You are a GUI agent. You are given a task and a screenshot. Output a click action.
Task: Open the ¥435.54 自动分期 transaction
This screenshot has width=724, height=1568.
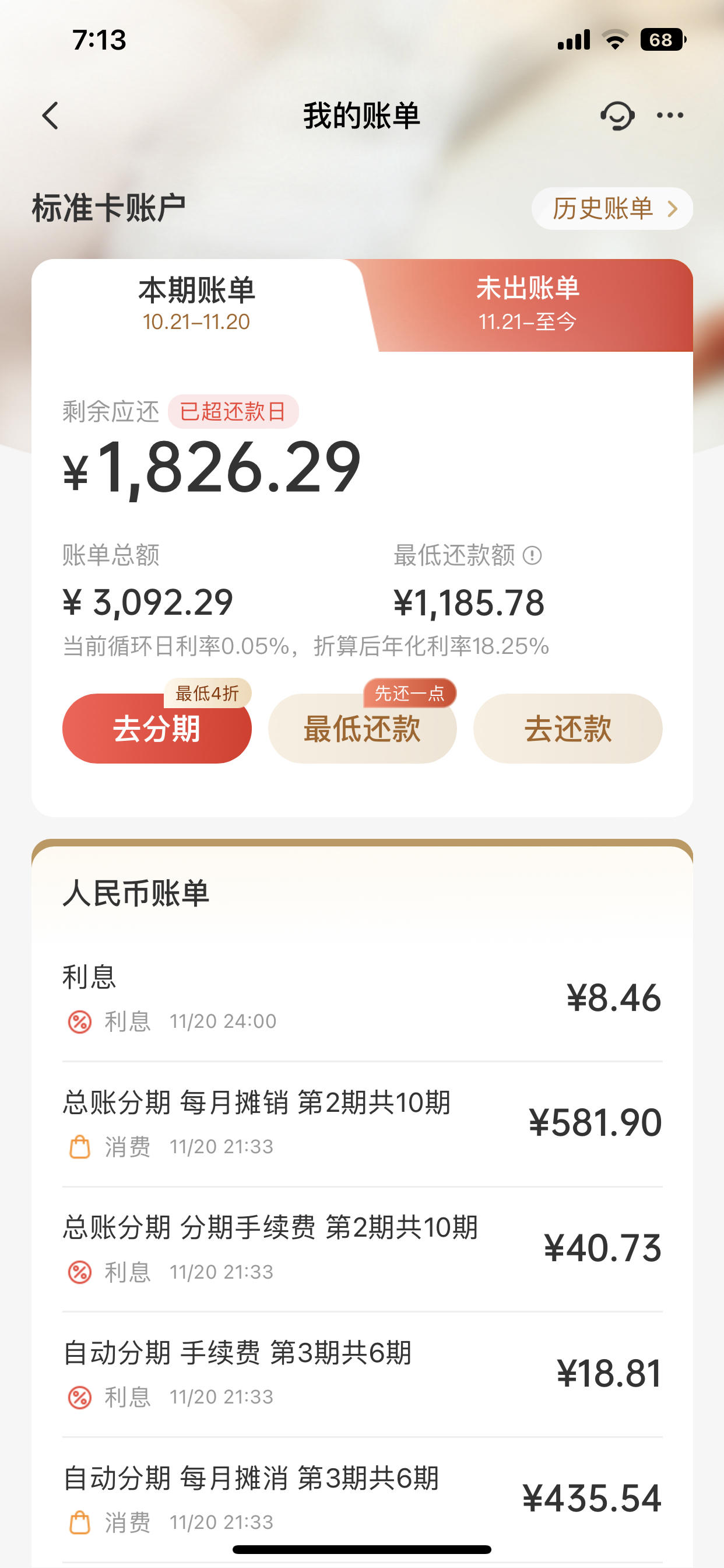362,1500
